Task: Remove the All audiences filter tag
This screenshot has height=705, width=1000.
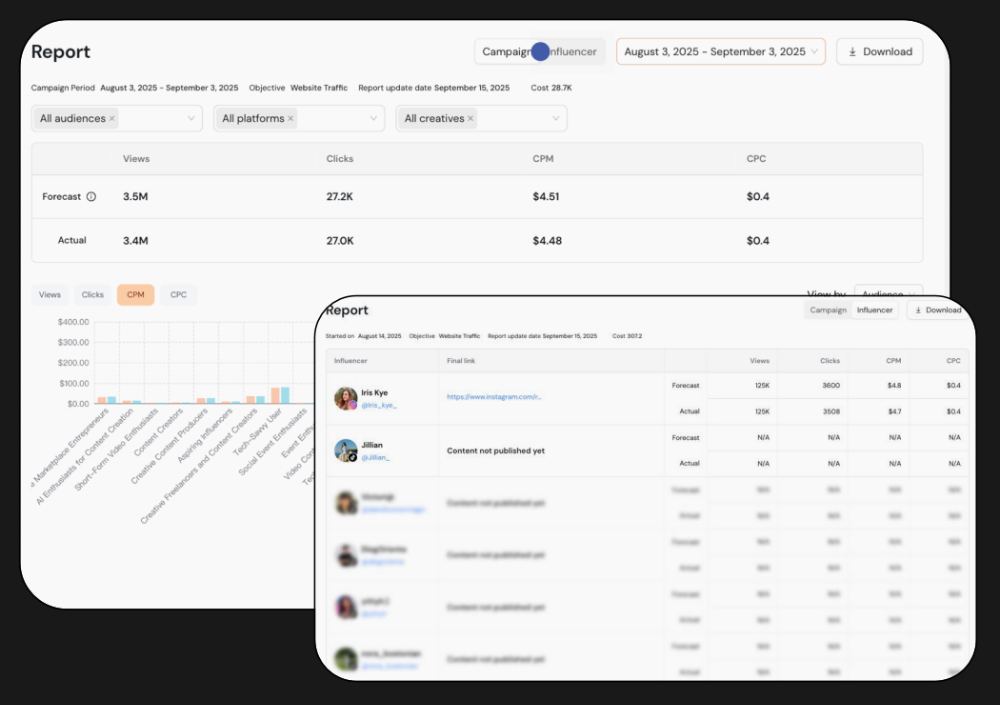Action: tap(112, 119)
